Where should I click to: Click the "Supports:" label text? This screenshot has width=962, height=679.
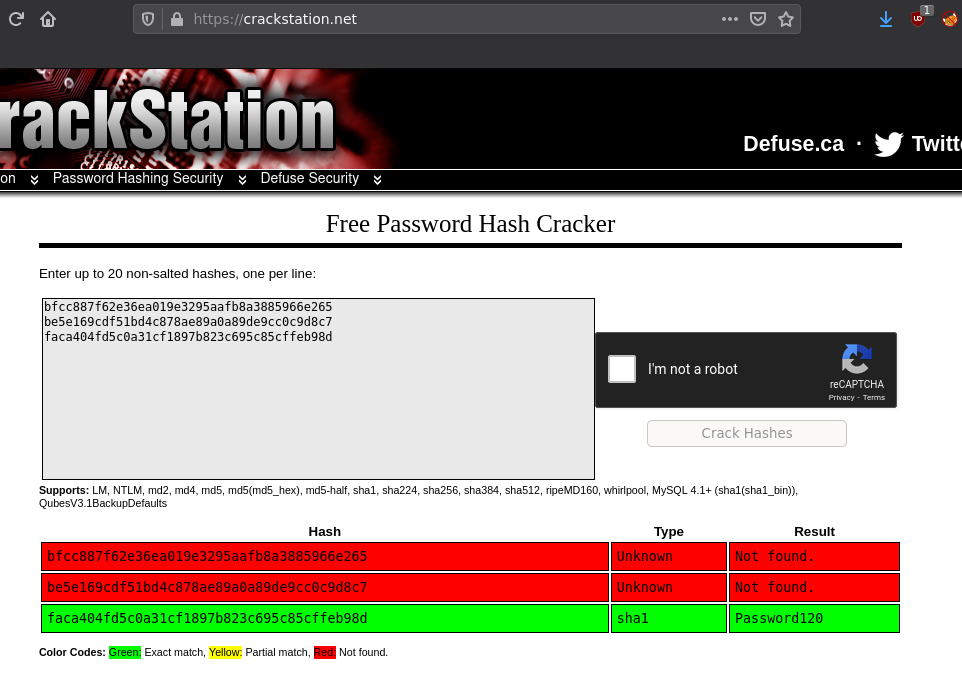tap(64, 490)
